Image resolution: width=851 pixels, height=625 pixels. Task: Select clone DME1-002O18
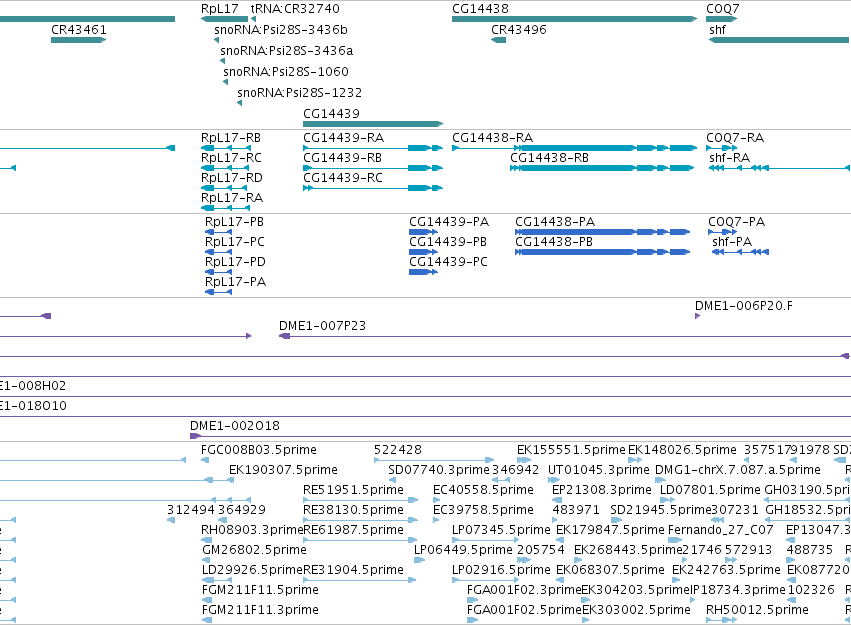coord(234,426)
